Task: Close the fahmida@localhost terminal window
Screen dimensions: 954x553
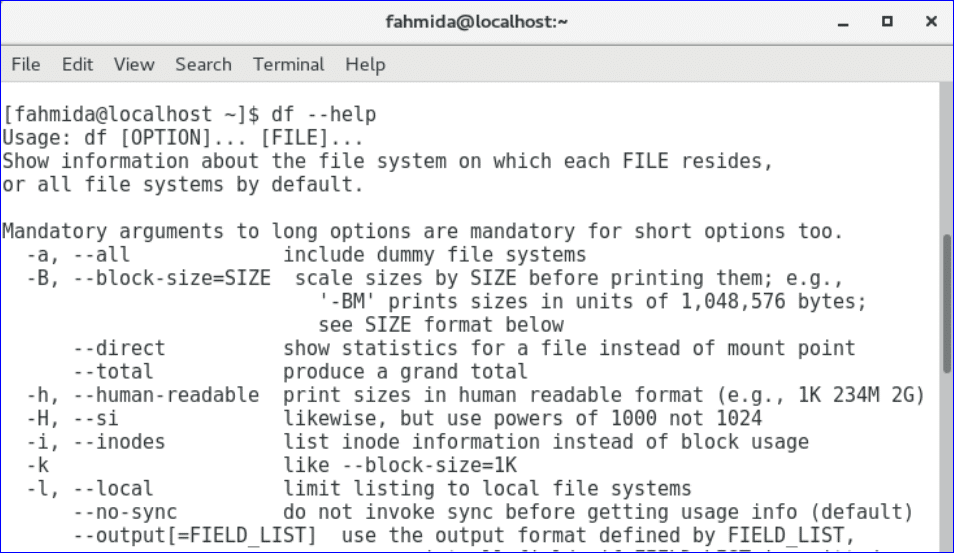Action: [929, 21]
